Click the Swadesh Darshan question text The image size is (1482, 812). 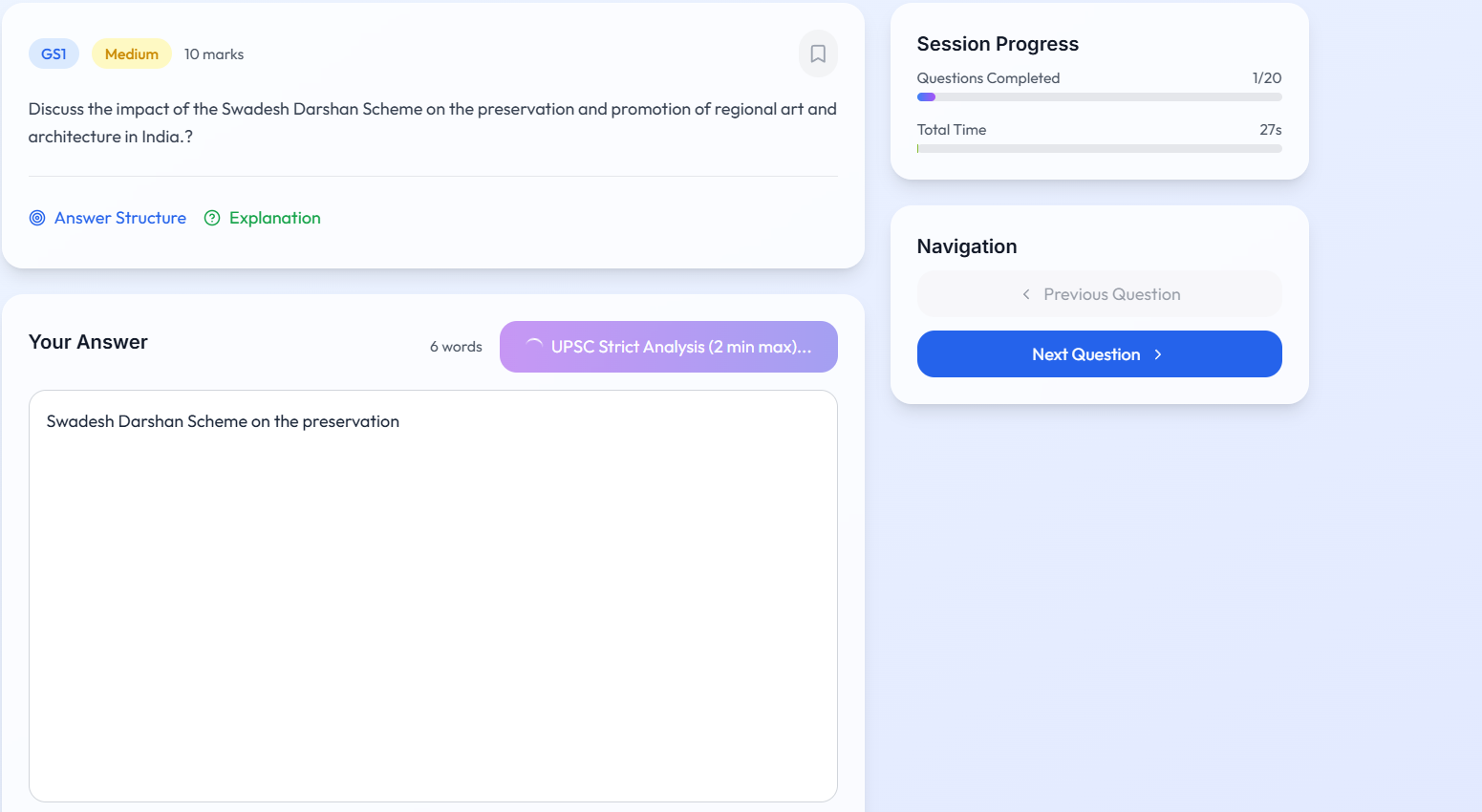(432, 122)
